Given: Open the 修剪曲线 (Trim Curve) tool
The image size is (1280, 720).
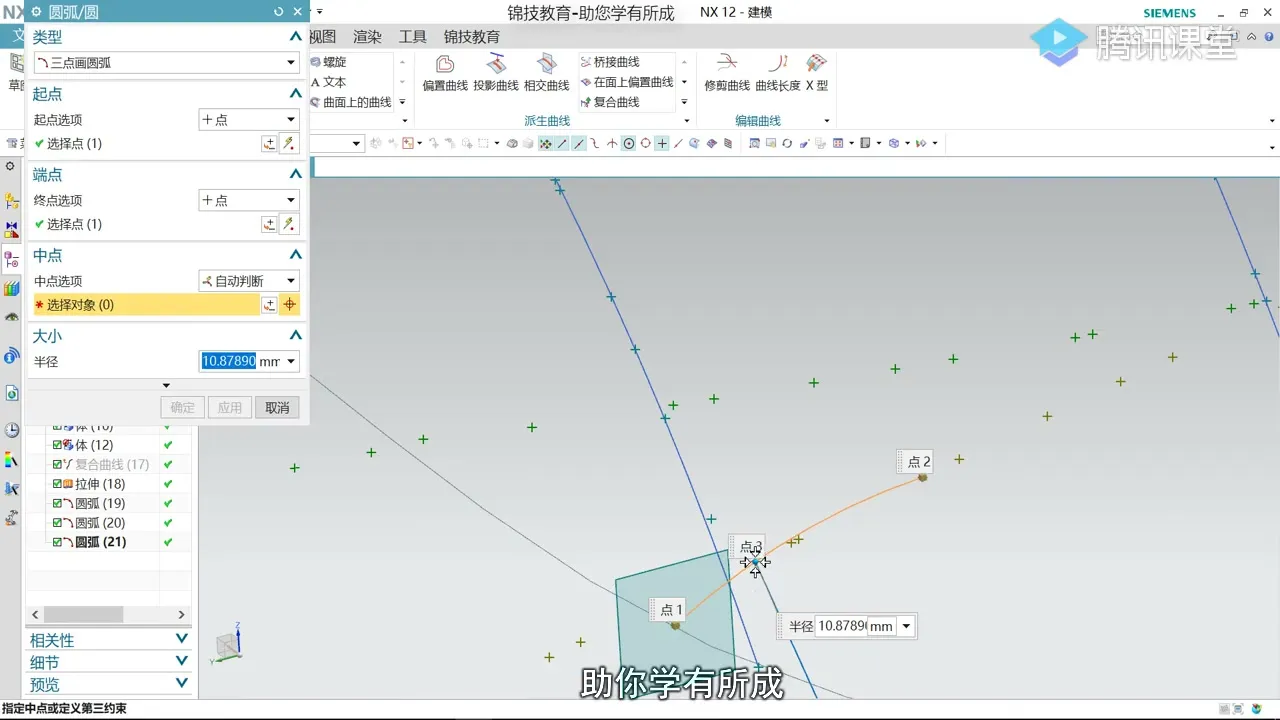Looking at the screenshot, I should [x=726, y=70].
